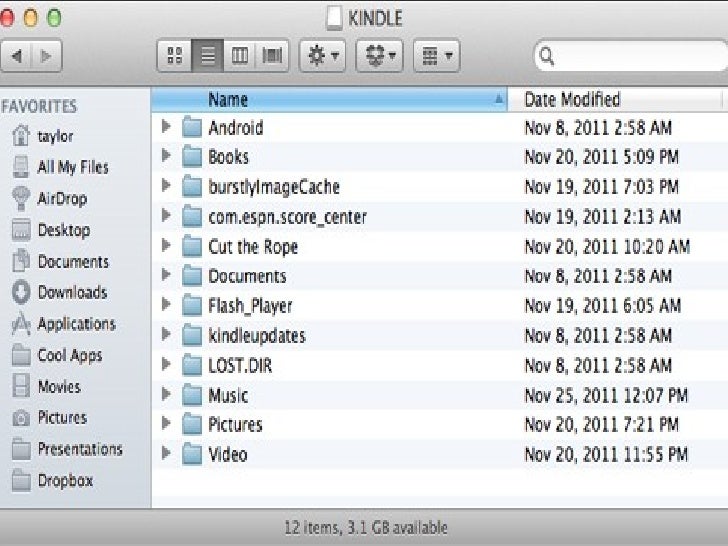Viewport: 728px width, 546px height.
Task: Go back with the left arrow button
Action: point(17,56)
